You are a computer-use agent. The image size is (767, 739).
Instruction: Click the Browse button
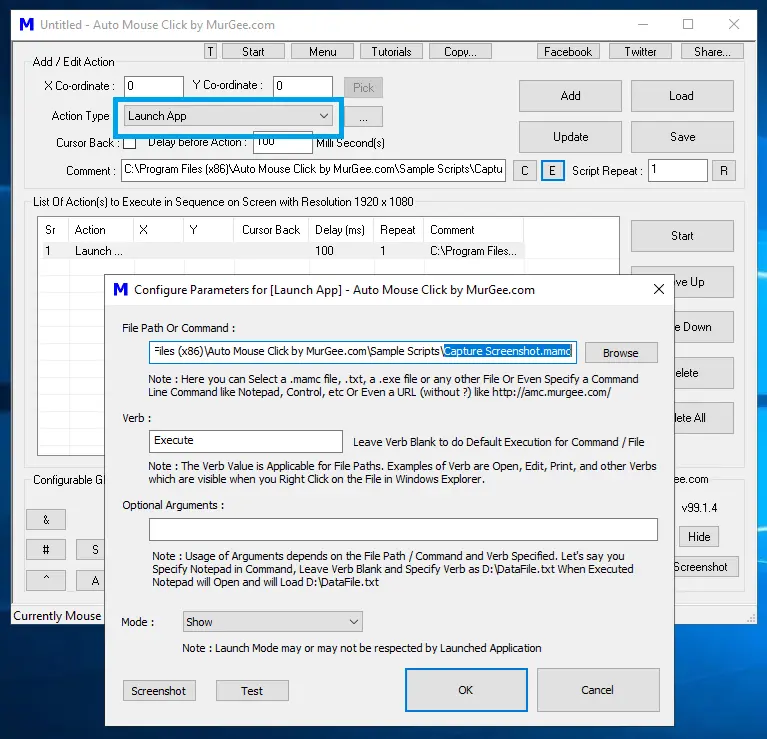click(x=621, y=353)
